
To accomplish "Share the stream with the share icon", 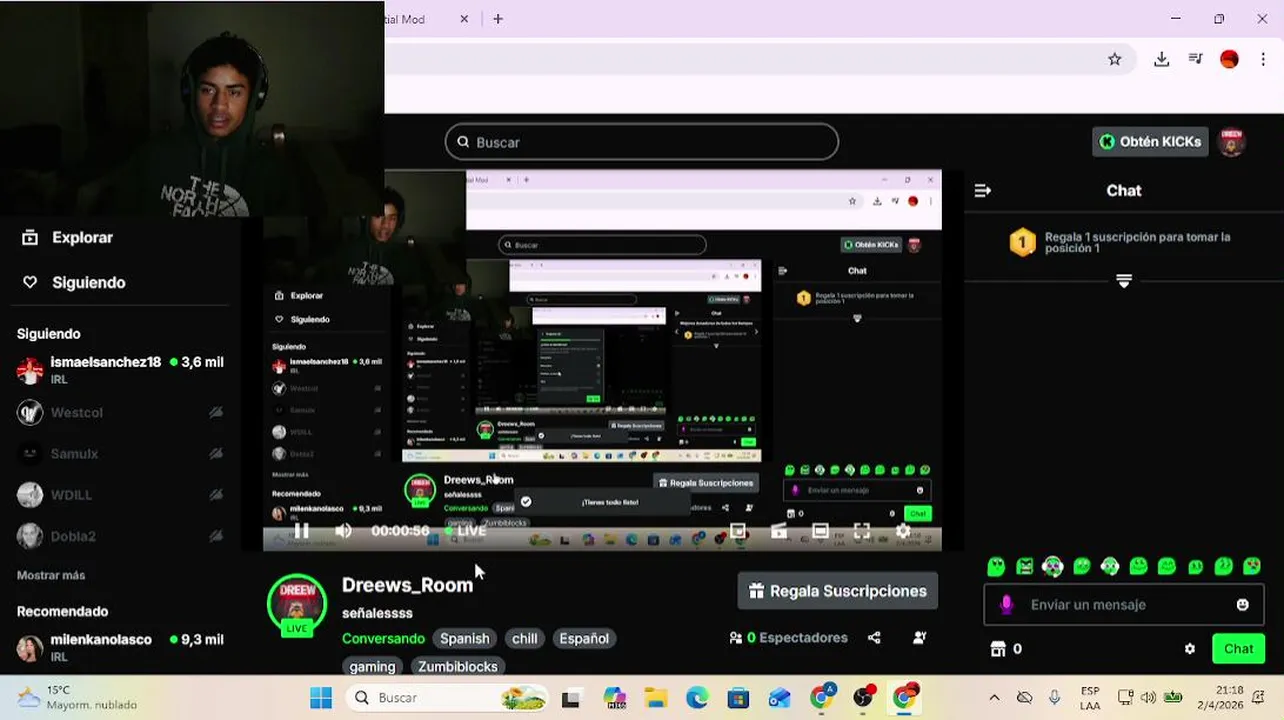I will click(874, 638).
